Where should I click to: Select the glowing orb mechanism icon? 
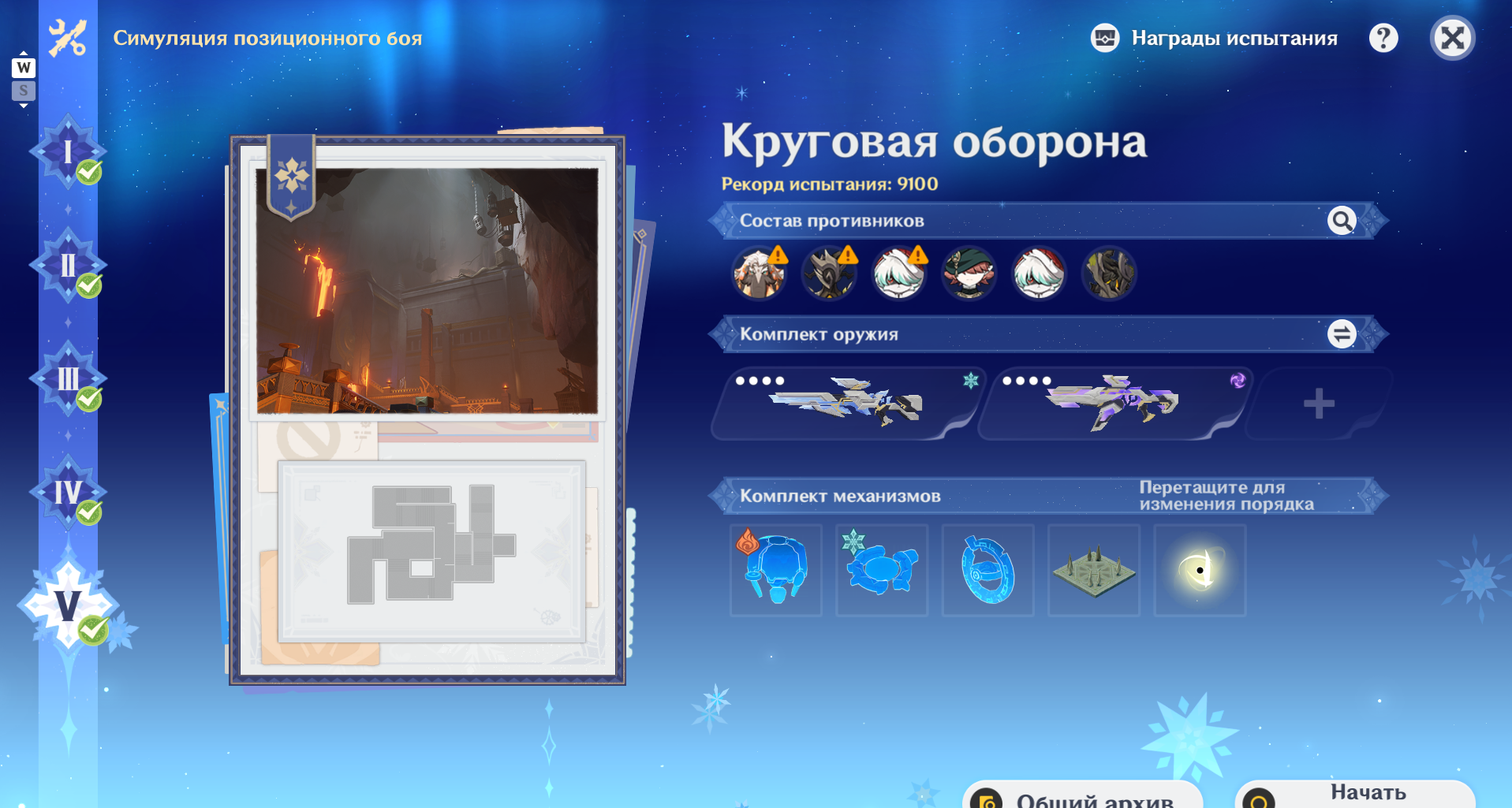coord(1200,570)
